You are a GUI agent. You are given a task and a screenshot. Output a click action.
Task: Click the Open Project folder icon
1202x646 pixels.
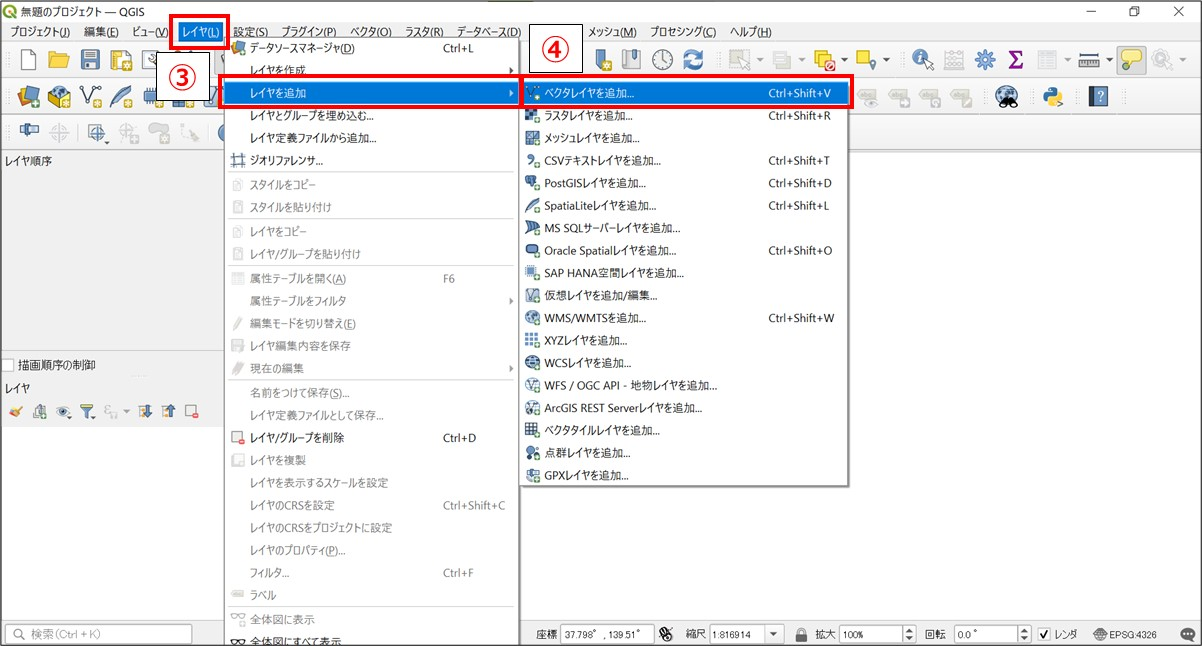pyautogui.click(x=59, y=60)
